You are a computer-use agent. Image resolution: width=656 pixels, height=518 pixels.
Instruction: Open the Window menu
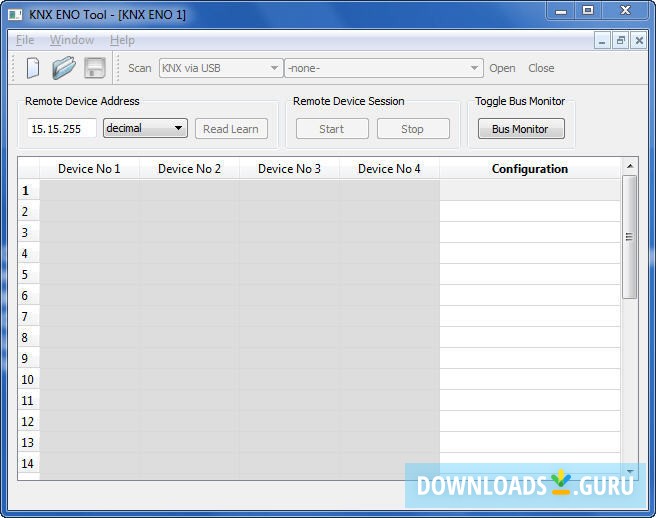[72, 40]
